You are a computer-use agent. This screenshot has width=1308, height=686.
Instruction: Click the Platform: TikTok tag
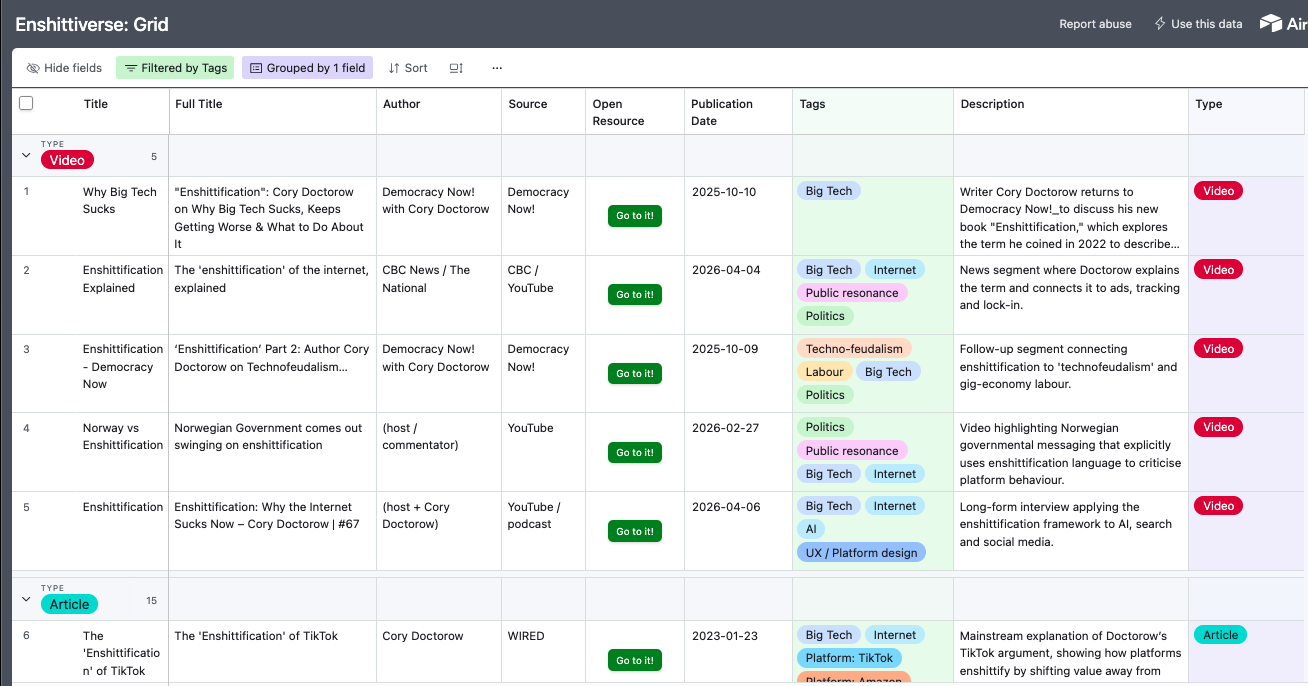[x=849, y=658]
